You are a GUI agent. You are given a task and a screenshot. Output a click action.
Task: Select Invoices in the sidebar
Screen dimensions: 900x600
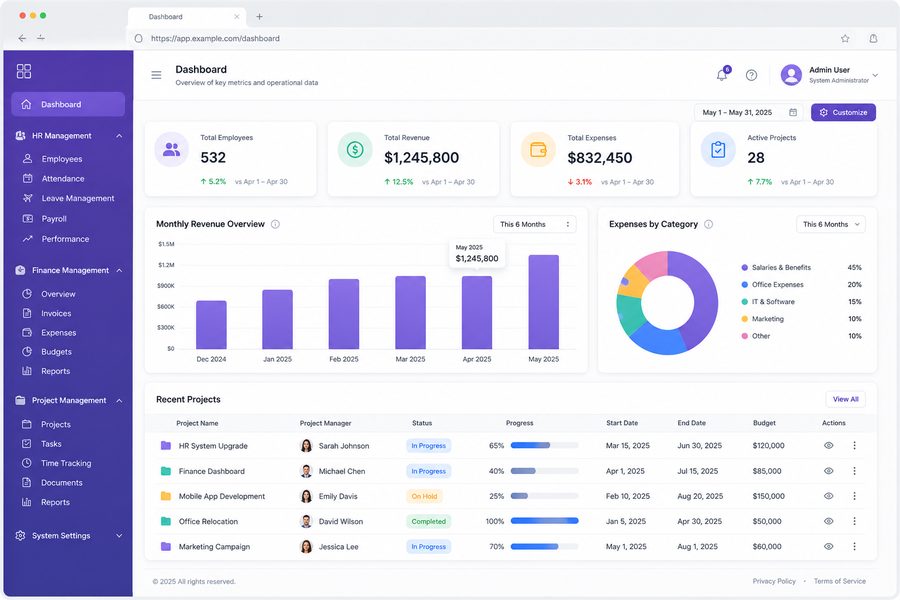click(x=56, y=313)
